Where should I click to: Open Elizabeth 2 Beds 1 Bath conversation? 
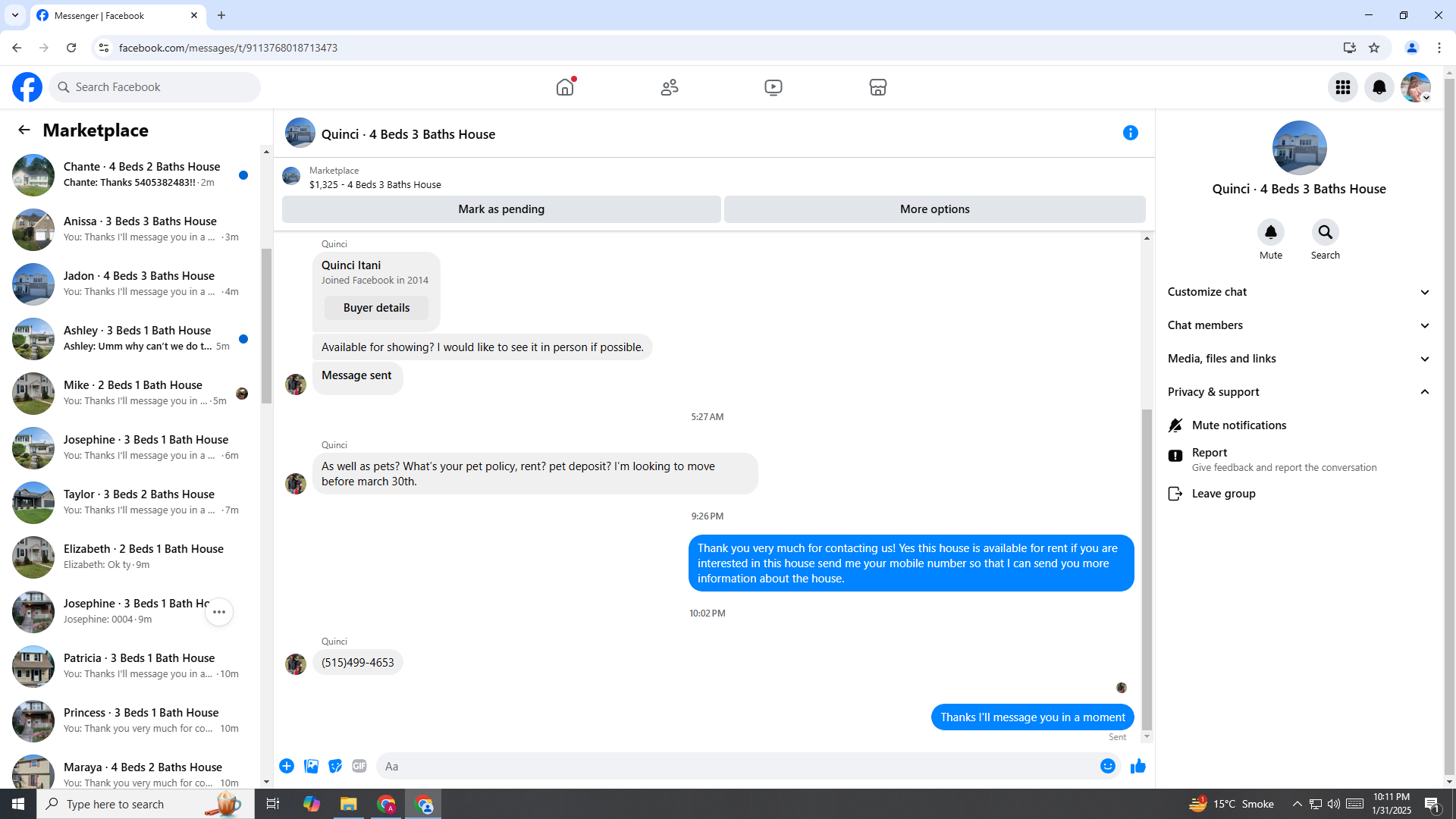pos(130,557)
